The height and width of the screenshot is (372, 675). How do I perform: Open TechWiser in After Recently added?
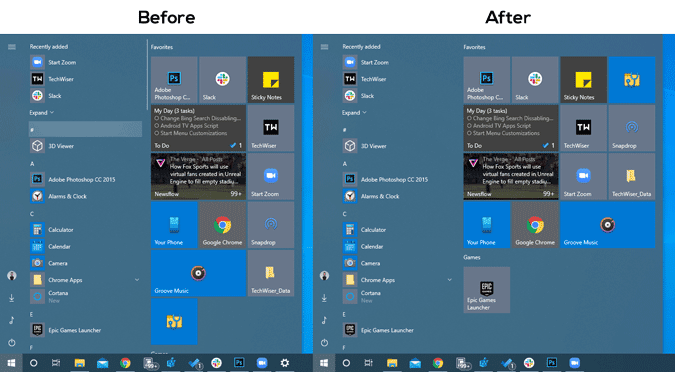(398, 79)
